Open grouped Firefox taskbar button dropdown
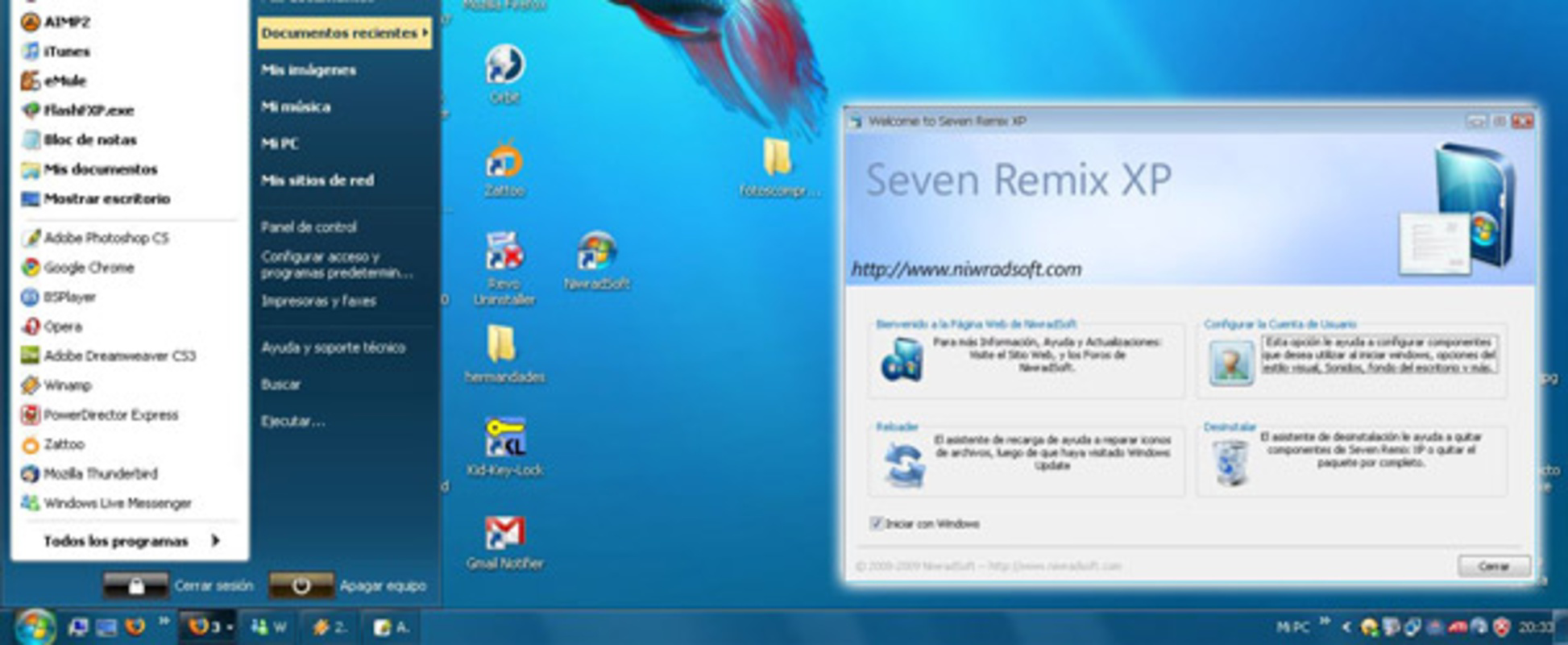The image size is (1568, 645). point(230,626)
